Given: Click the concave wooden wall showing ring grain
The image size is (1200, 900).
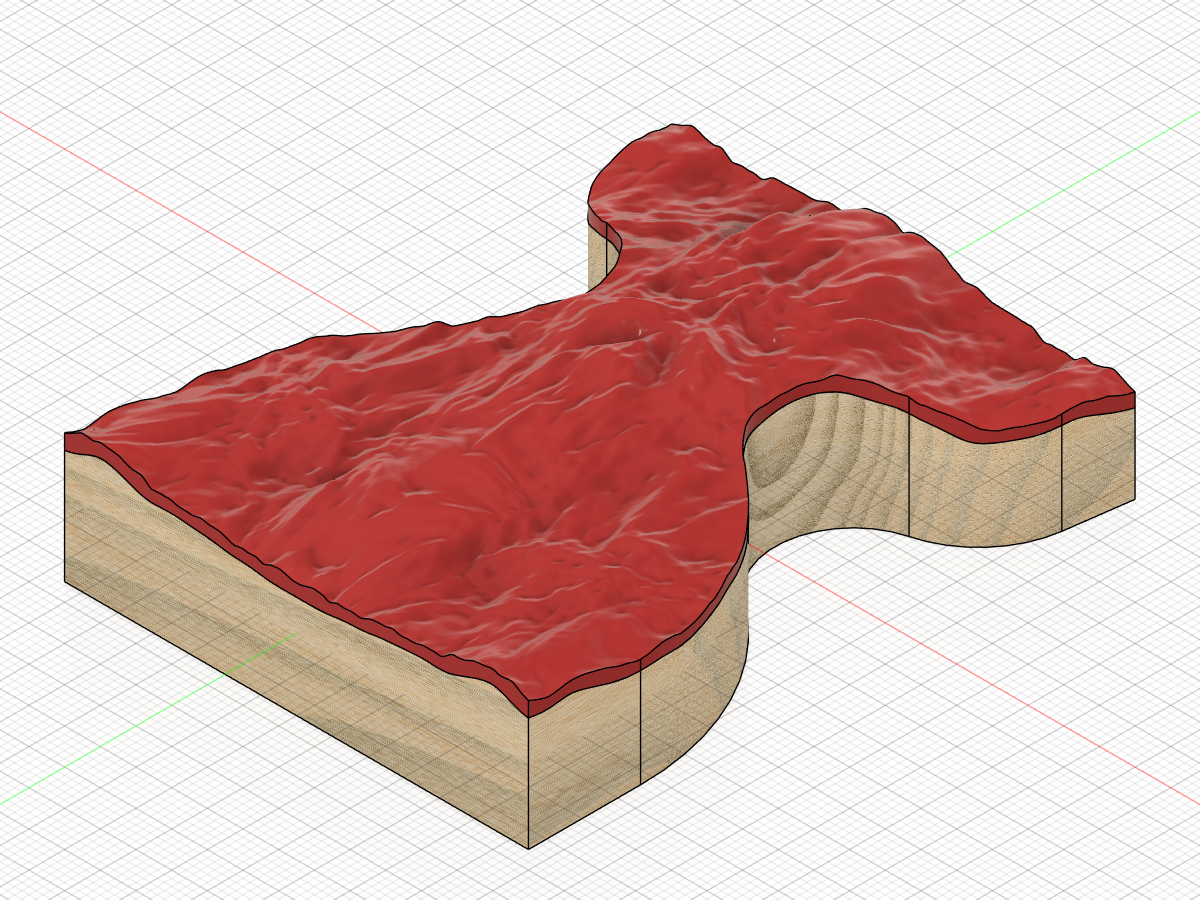Looking at the screenshot, I should (828, 468).
